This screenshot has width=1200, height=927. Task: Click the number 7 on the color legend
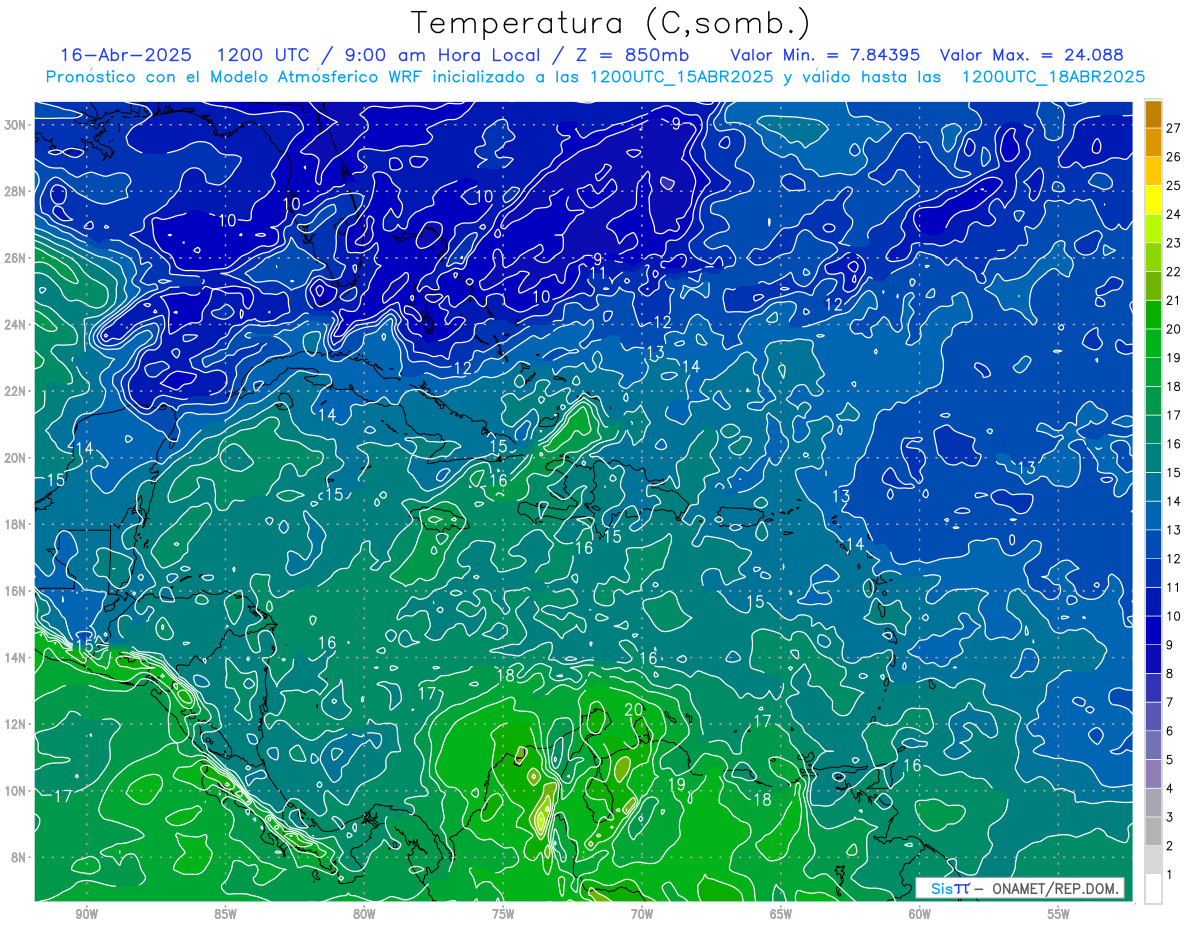[x=1171, y=702]
